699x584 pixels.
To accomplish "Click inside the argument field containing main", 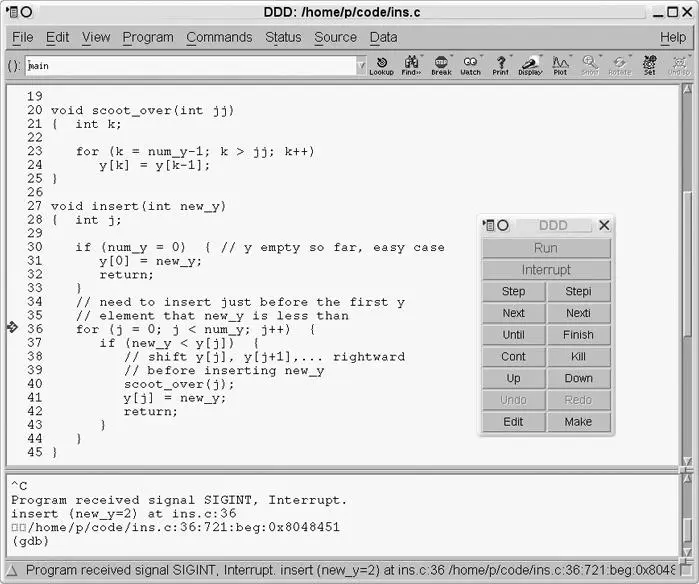I will pyautogui.click(x=190, y=66).
